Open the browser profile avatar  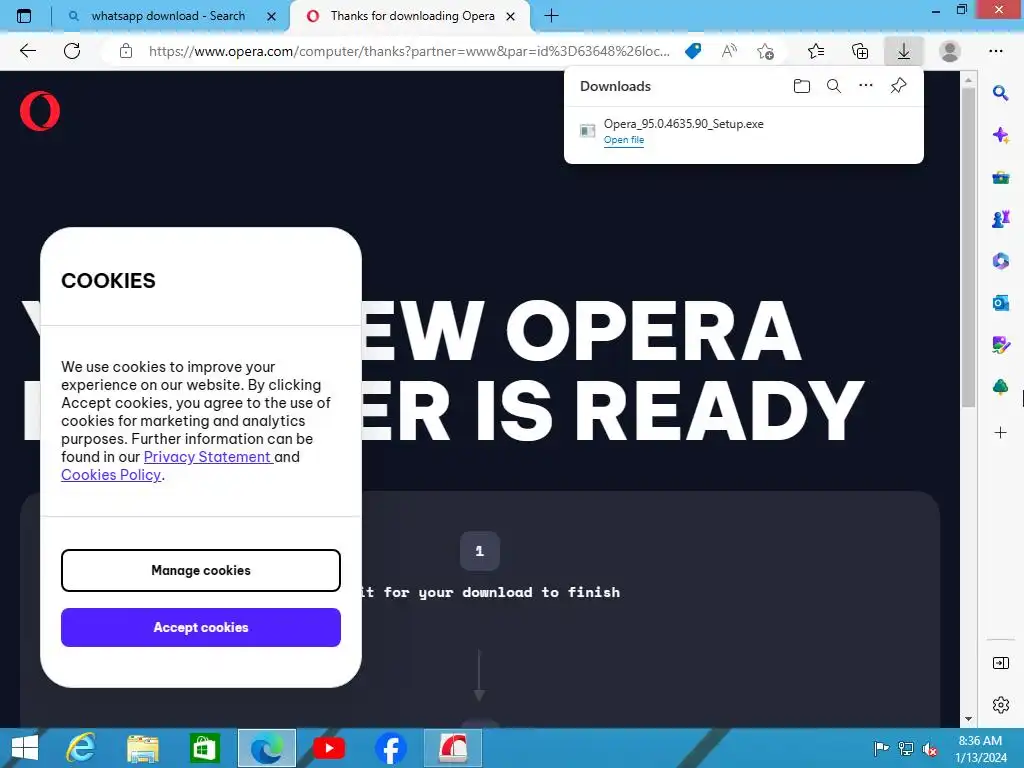(x=950, y=51)
